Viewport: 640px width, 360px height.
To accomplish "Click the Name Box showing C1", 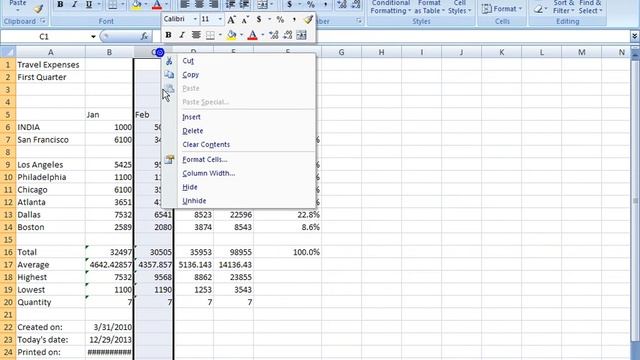I will [x=44, y=37].
